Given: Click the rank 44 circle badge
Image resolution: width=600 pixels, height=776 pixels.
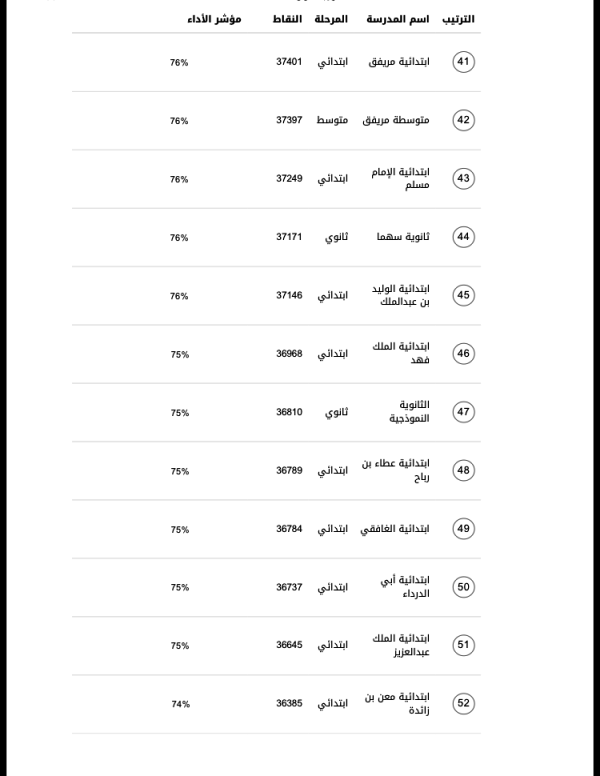Looking at the screenshot, I should pos(463,237).
